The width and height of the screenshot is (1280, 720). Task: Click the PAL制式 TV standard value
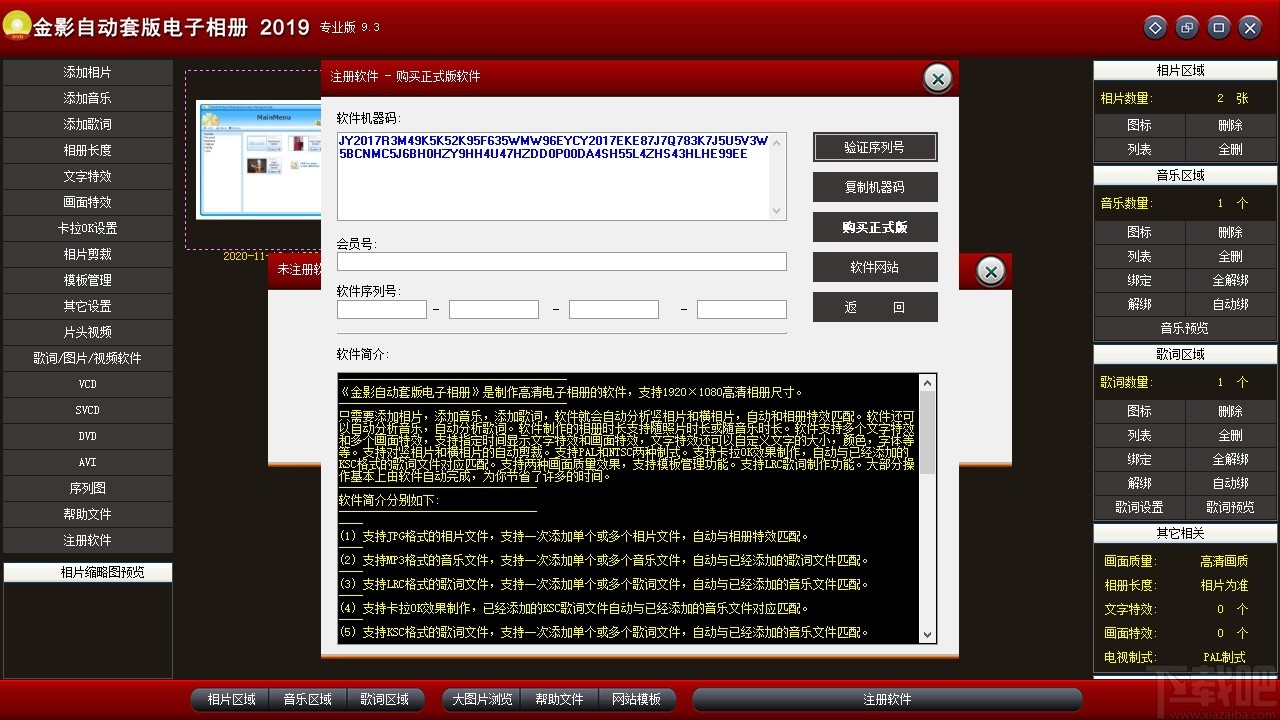point(1225,658)
